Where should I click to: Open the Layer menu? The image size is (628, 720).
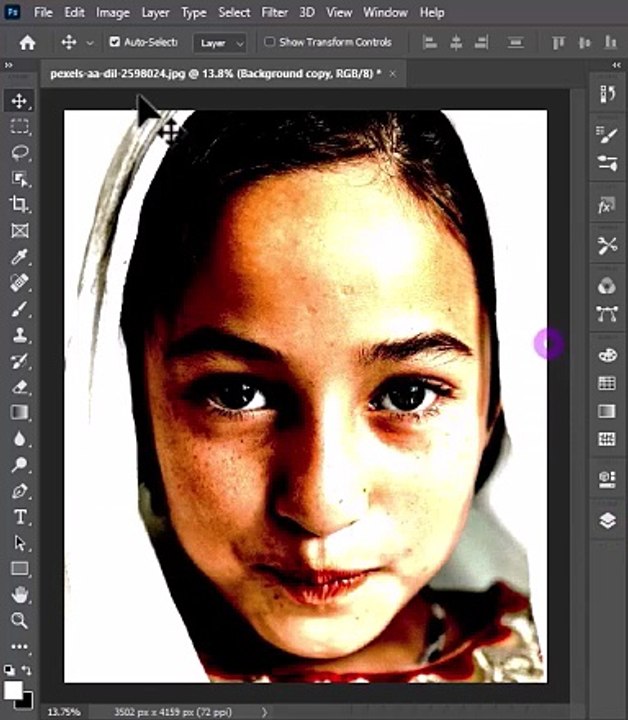tap(155, 13)
